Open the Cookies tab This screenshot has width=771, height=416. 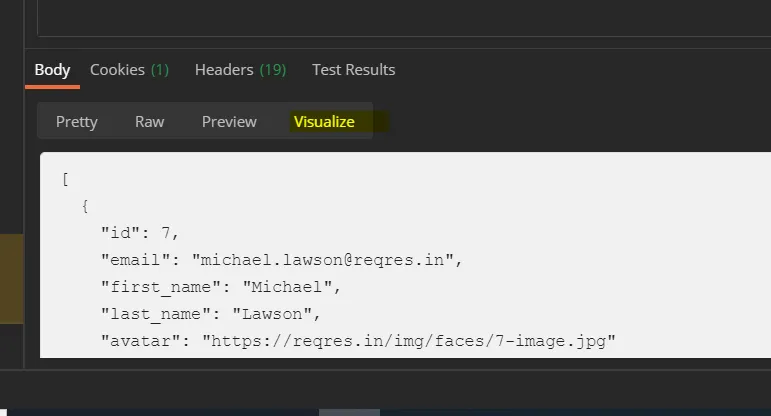click(129, 70)
